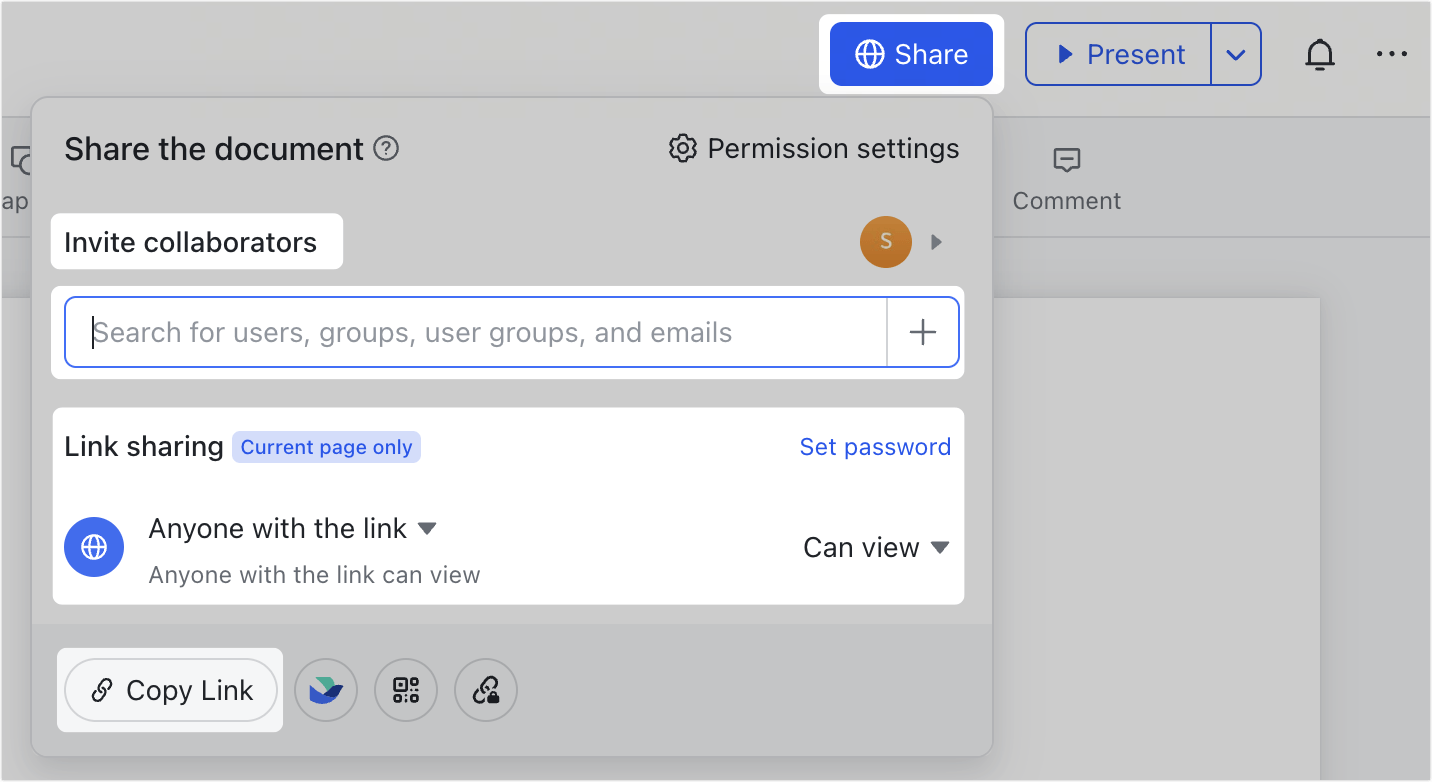Open the notifications bell
This screenshot has height=782, width=1432.
(1320, 54)
